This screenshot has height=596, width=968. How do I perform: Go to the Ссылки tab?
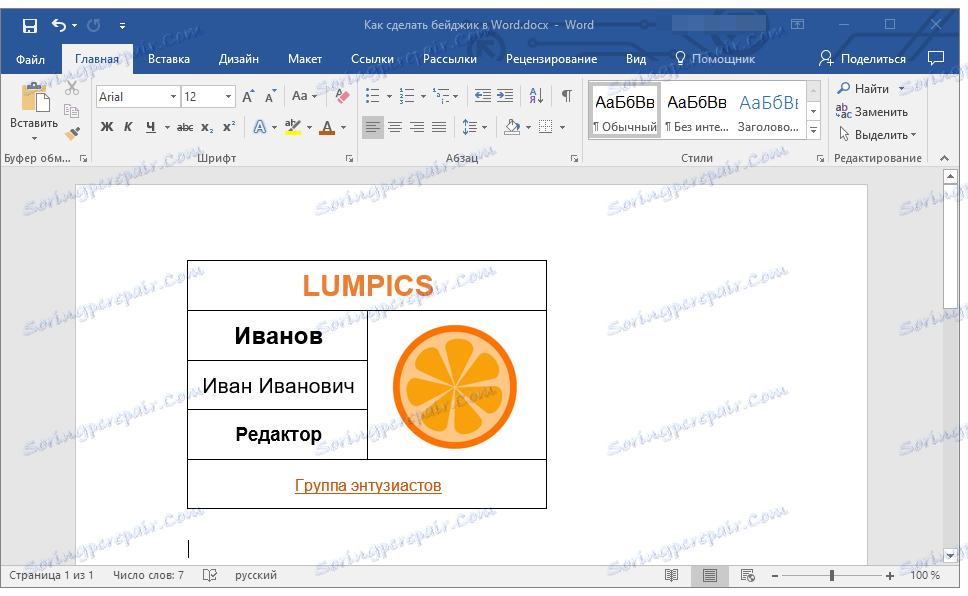coord(372,59)
